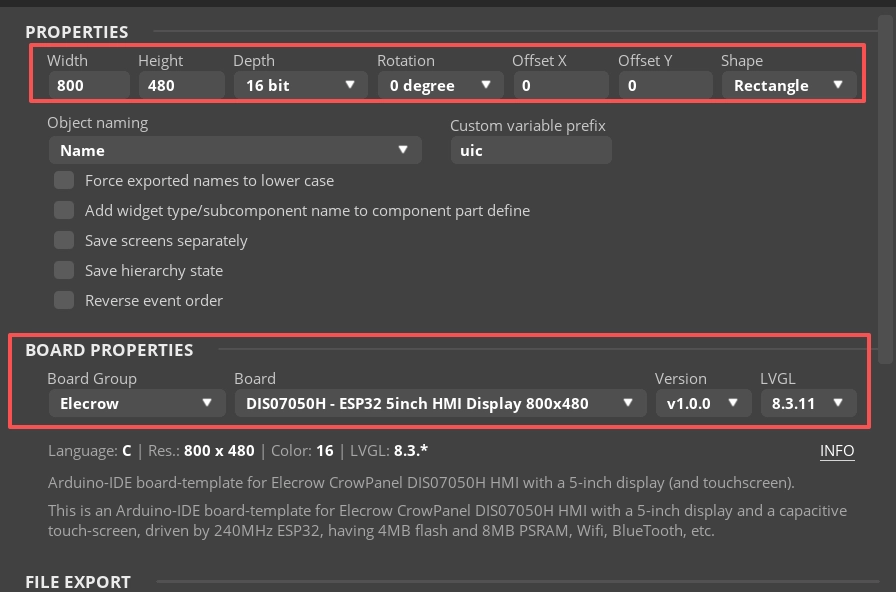Click the 'Object naming' label
This screenshot has height=592, width=896.
(x=98, y=123)
